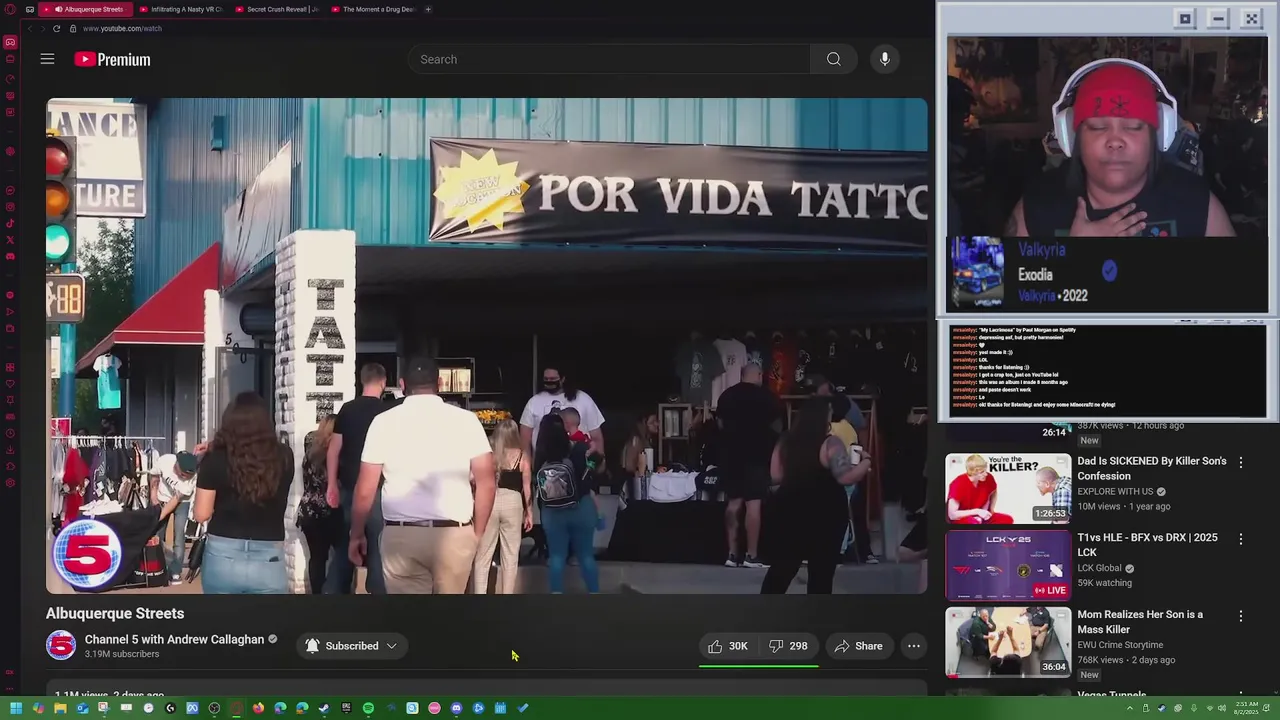
Task: Open the 36:04 interrogation thumbnail
Action: [x=1008, y=642]
